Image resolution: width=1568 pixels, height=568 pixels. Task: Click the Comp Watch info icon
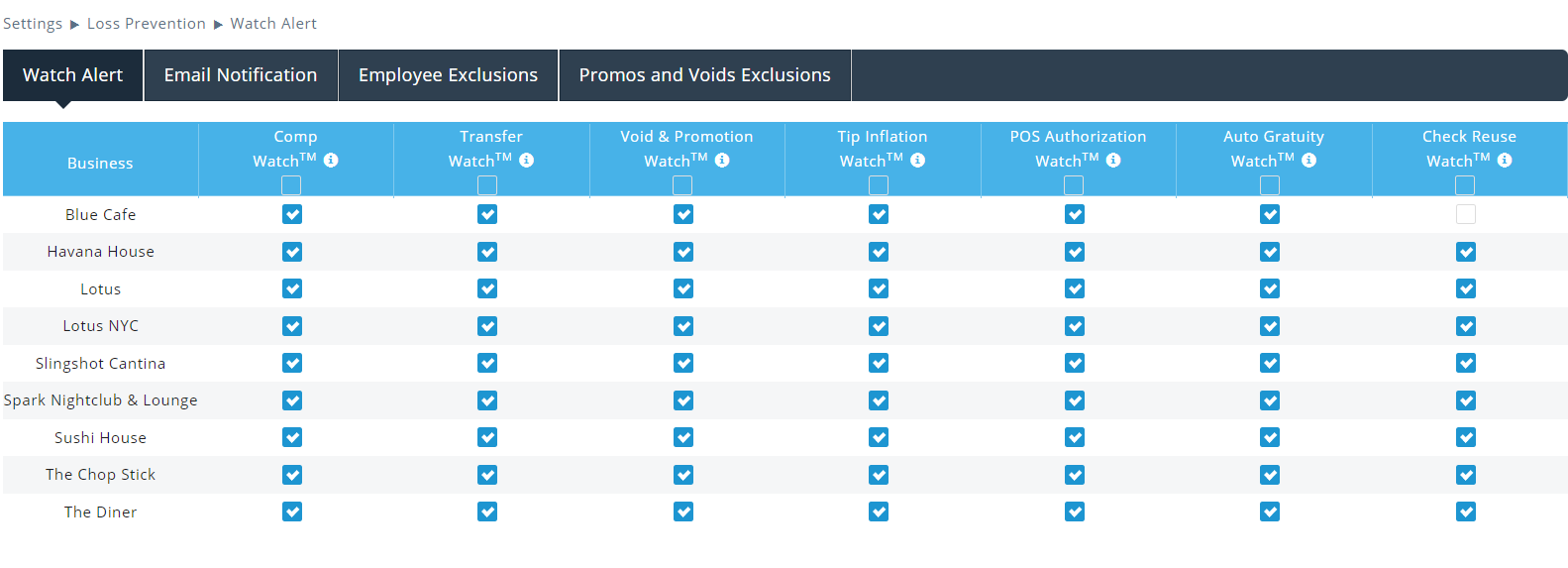pyautogui.click(x=331, y=160)
